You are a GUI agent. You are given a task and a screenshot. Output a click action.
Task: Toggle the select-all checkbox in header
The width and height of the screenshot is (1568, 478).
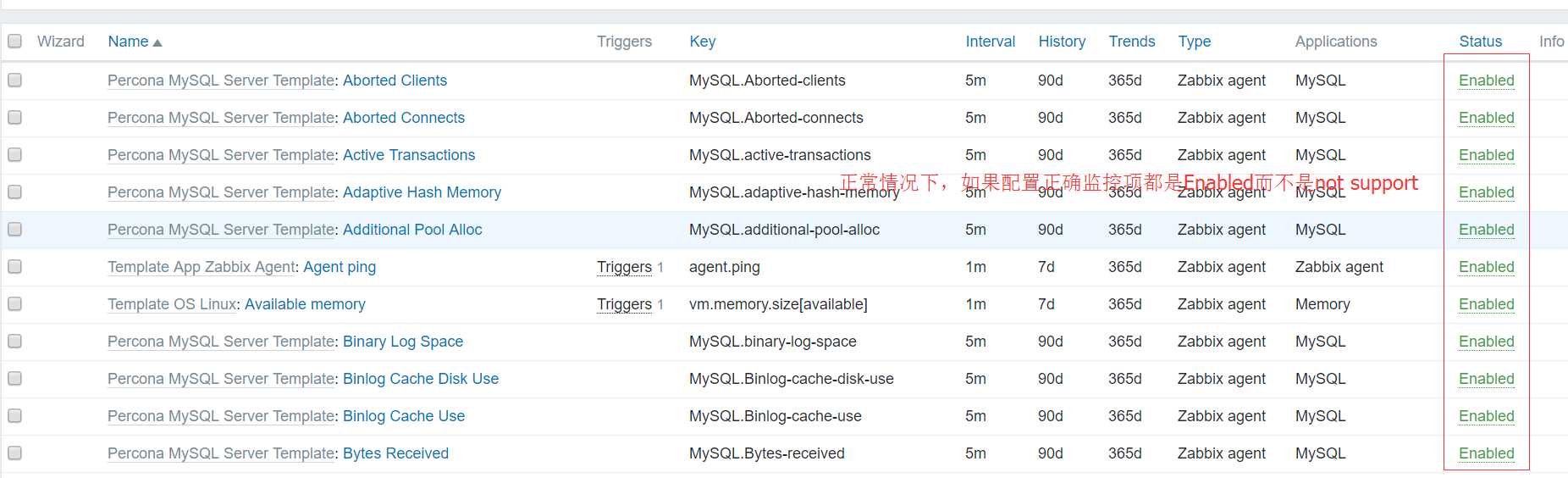(x=14, y=41)
